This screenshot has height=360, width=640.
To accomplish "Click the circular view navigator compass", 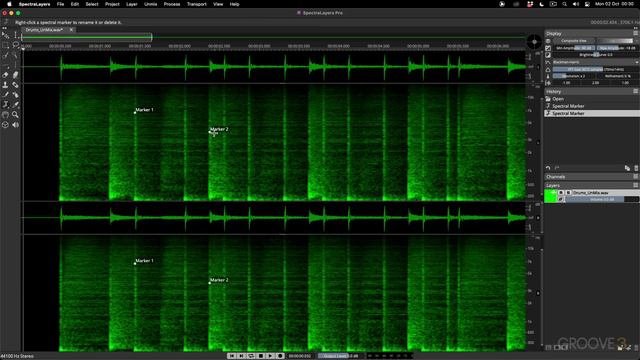I will coord(534,42).
